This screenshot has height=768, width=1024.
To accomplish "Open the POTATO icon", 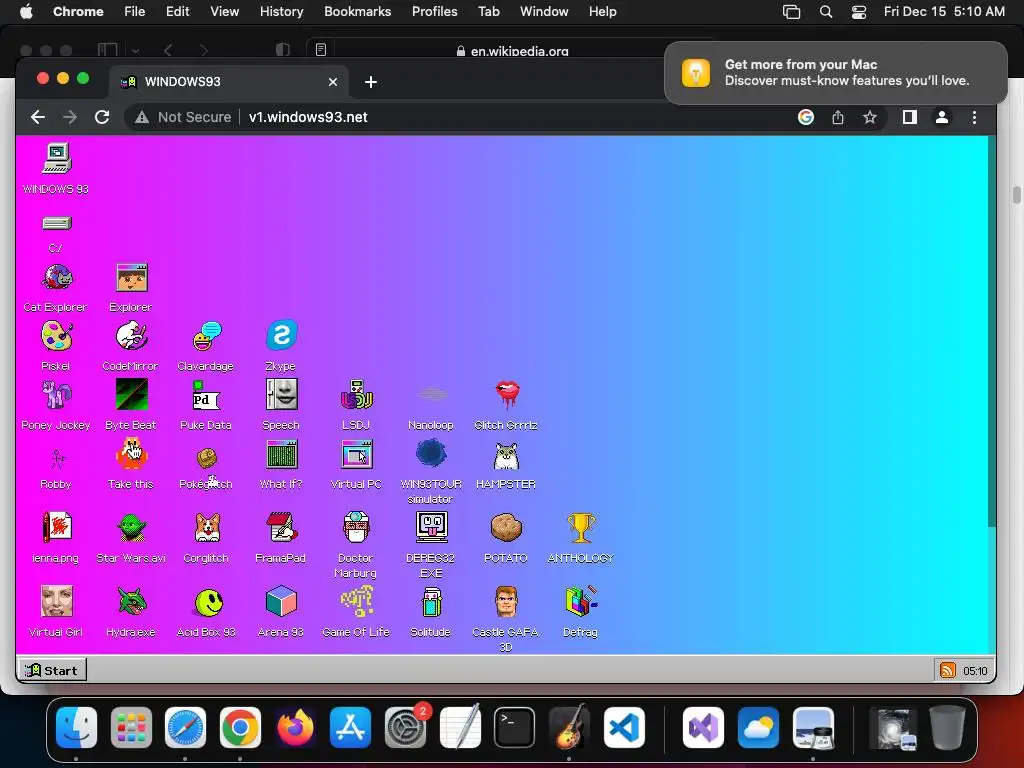I will [506, 528].
